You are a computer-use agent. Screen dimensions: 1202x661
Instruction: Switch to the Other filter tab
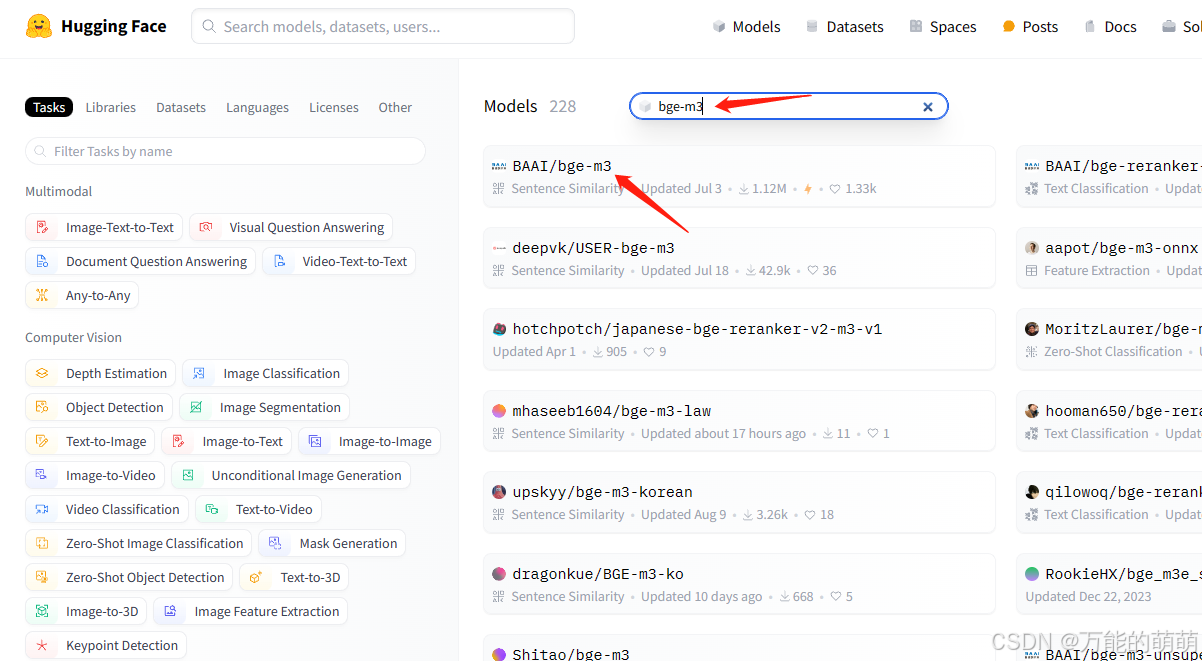pos(395,107)
